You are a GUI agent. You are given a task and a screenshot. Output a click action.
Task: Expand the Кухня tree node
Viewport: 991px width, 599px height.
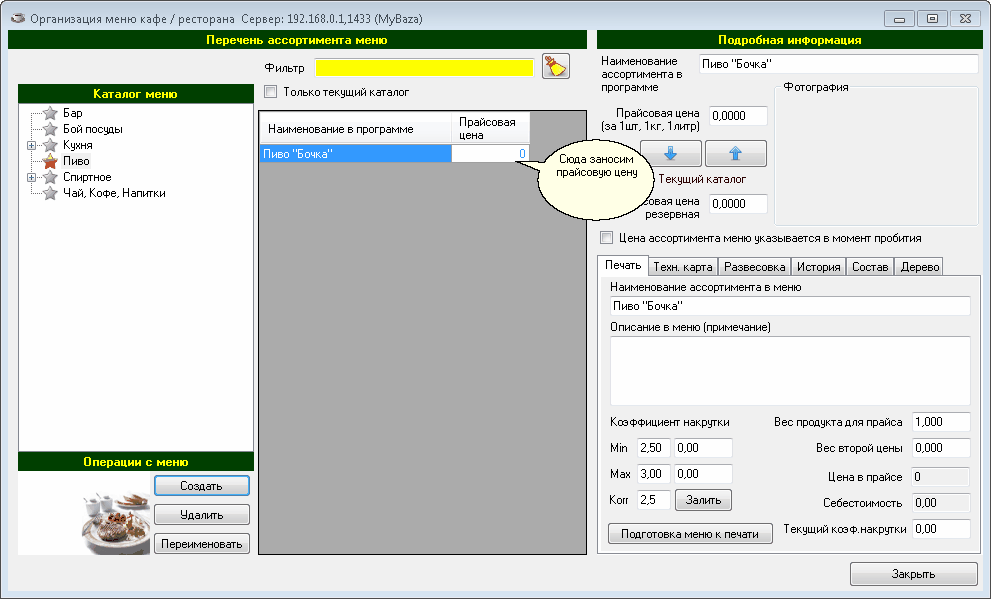[31, 145]
